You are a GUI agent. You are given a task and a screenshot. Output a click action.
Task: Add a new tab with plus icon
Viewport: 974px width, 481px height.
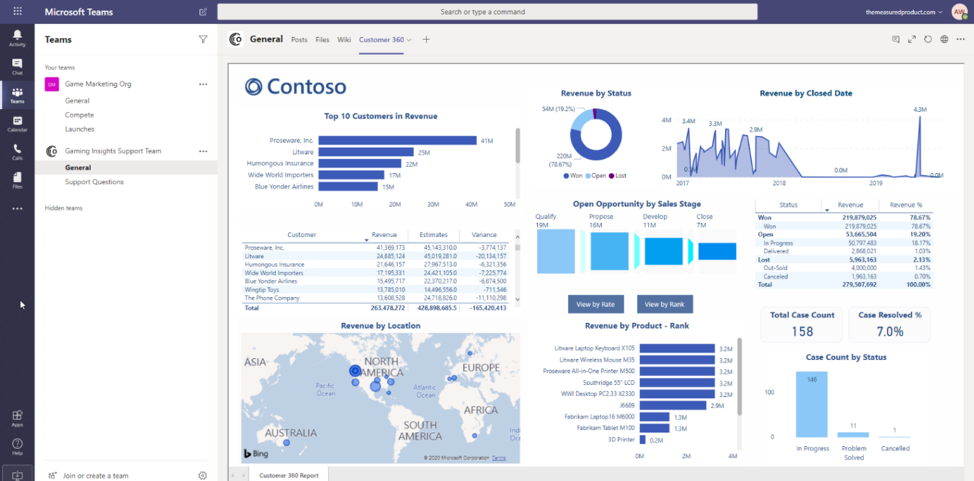[426, 40]
